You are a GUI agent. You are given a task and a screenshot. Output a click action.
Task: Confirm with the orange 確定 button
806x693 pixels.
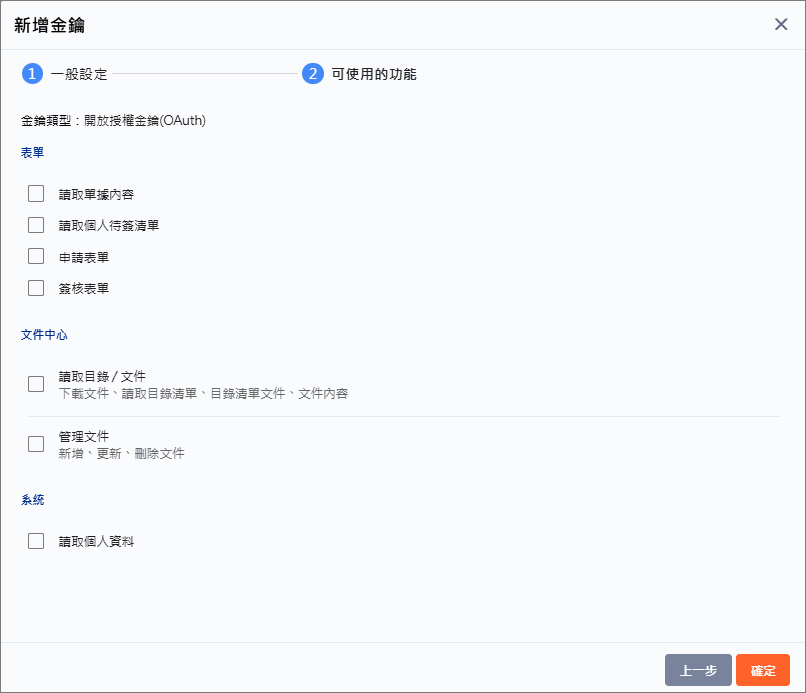pos(762,670)
